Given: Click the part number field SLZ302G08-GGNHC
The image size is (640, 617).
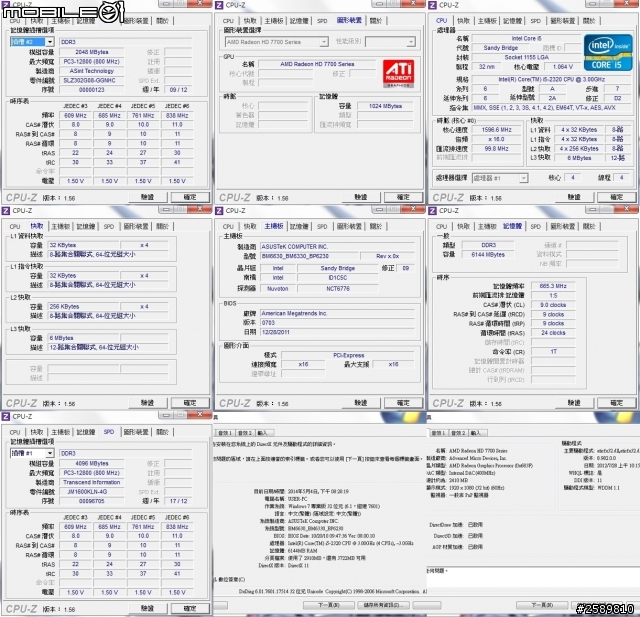Looking at the screenshot, I should tap(92, 80).
